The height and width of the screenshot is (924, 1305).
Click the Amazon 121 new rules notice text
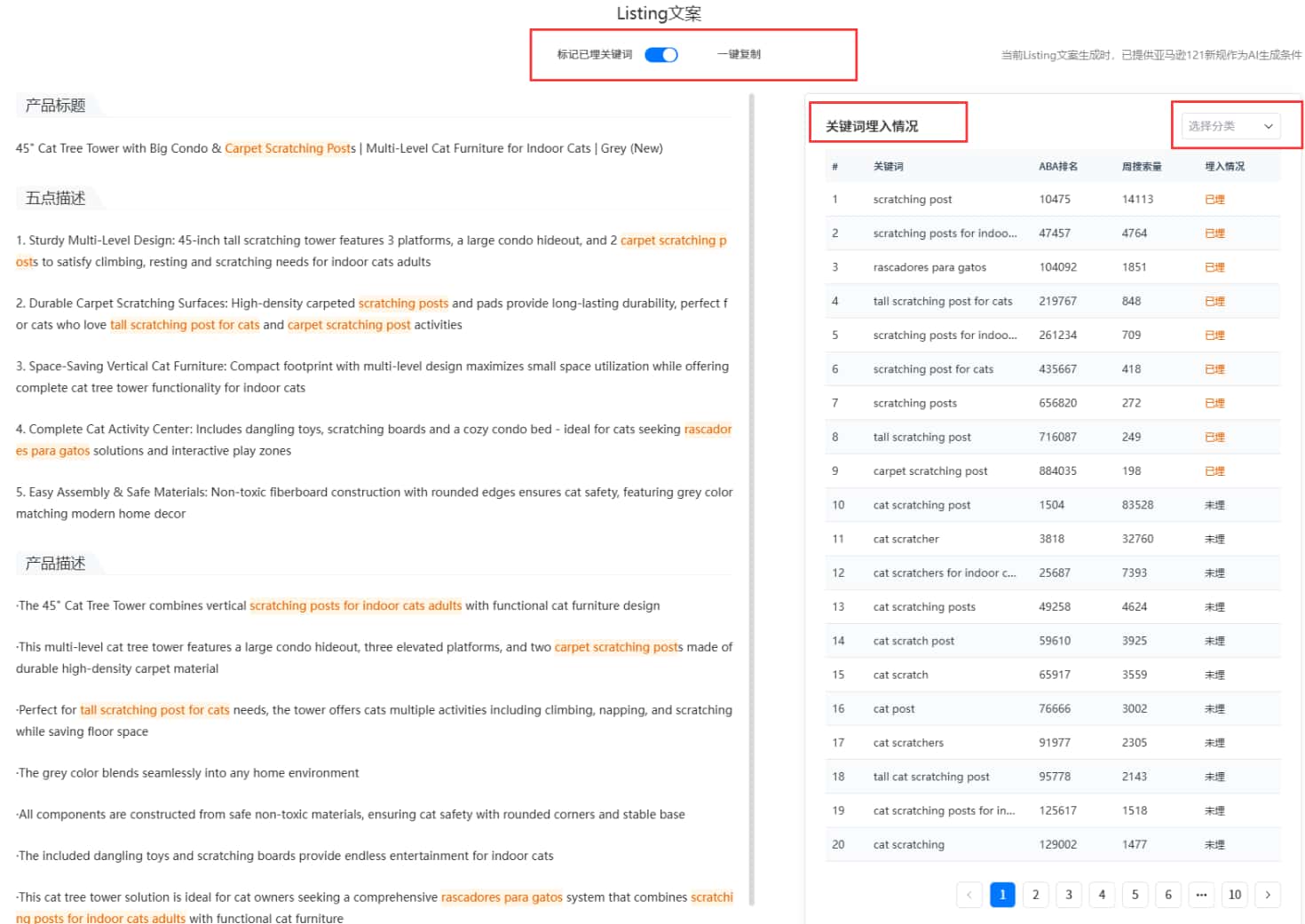tap(1151, 55)
